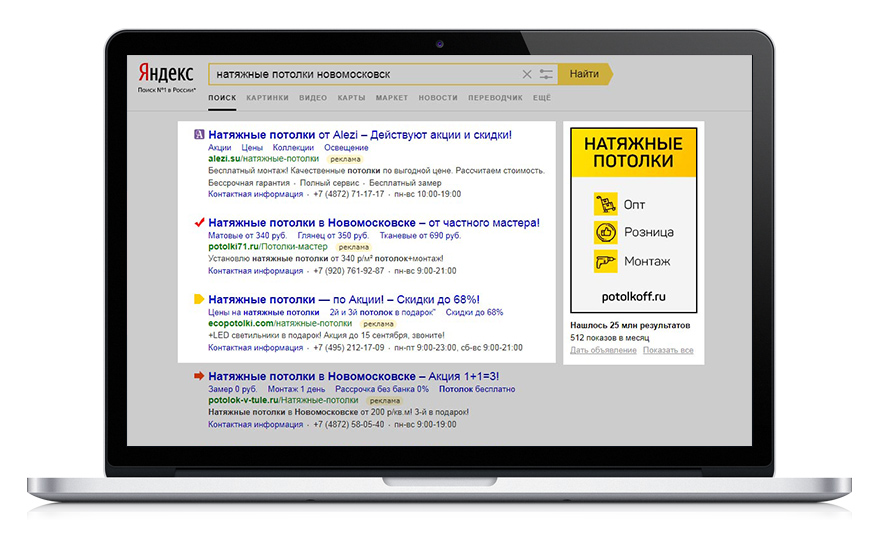Click 'Нашлось 25 млн результатов' text
Image resolution: width=881 pixels, height=535 pixels.
630,325
